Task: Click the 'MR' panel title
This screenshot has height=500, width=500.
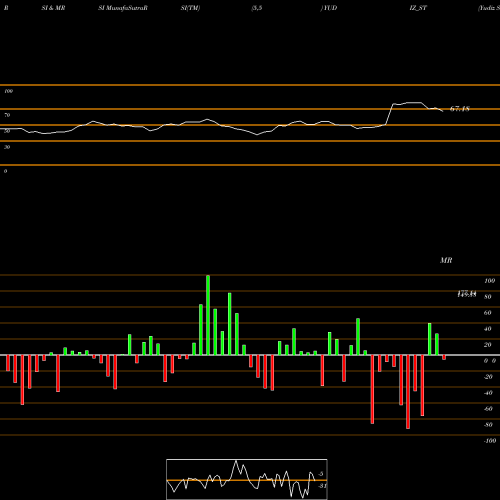Action: [446, 260]
